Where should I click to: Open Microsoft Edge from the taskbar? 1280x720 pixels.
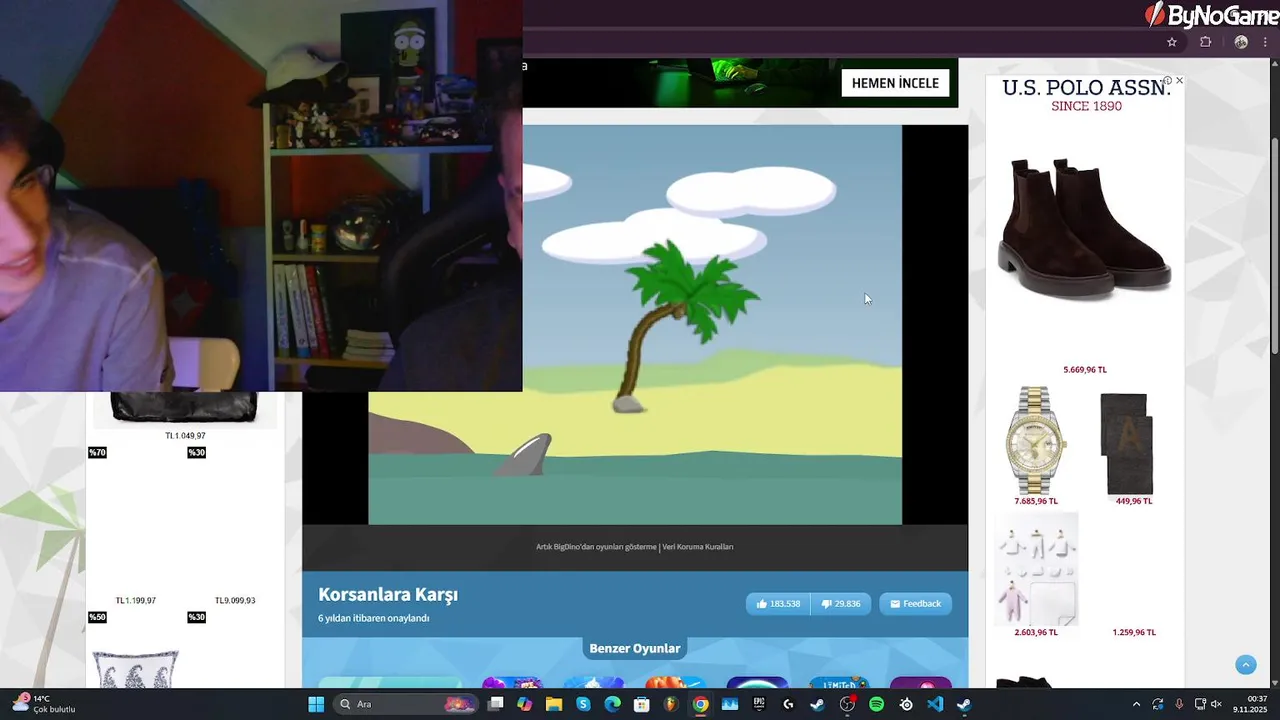[612, 704]
